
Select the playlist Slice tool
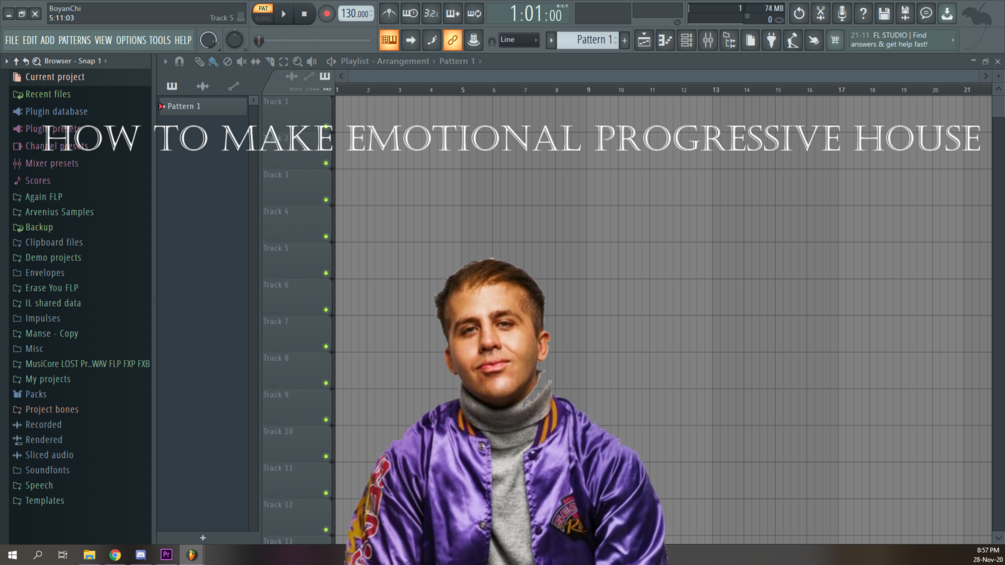click(x=269, y=61)
